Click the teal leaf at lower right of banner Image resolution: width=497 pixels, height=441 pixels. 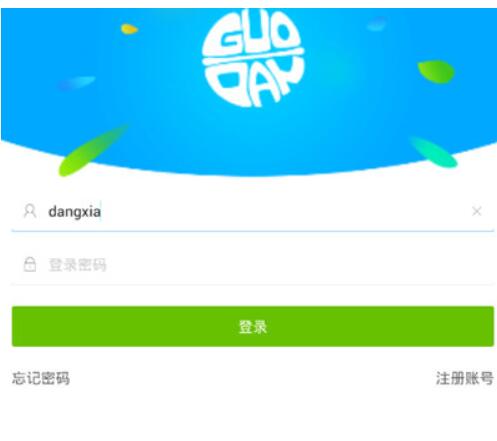[434, 152]
